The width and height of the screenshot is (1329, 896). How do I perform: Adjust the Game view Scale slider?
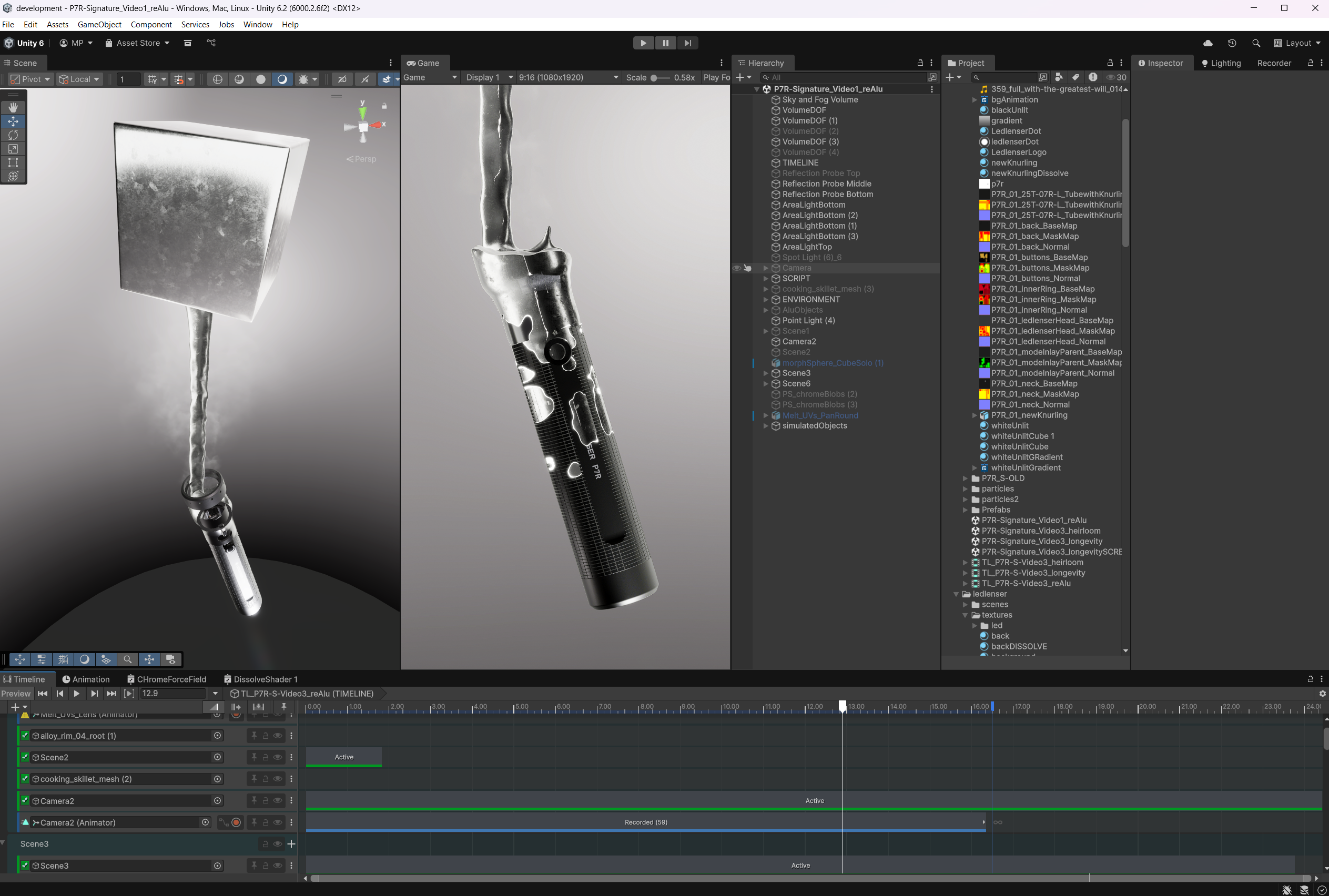[654, 77]
